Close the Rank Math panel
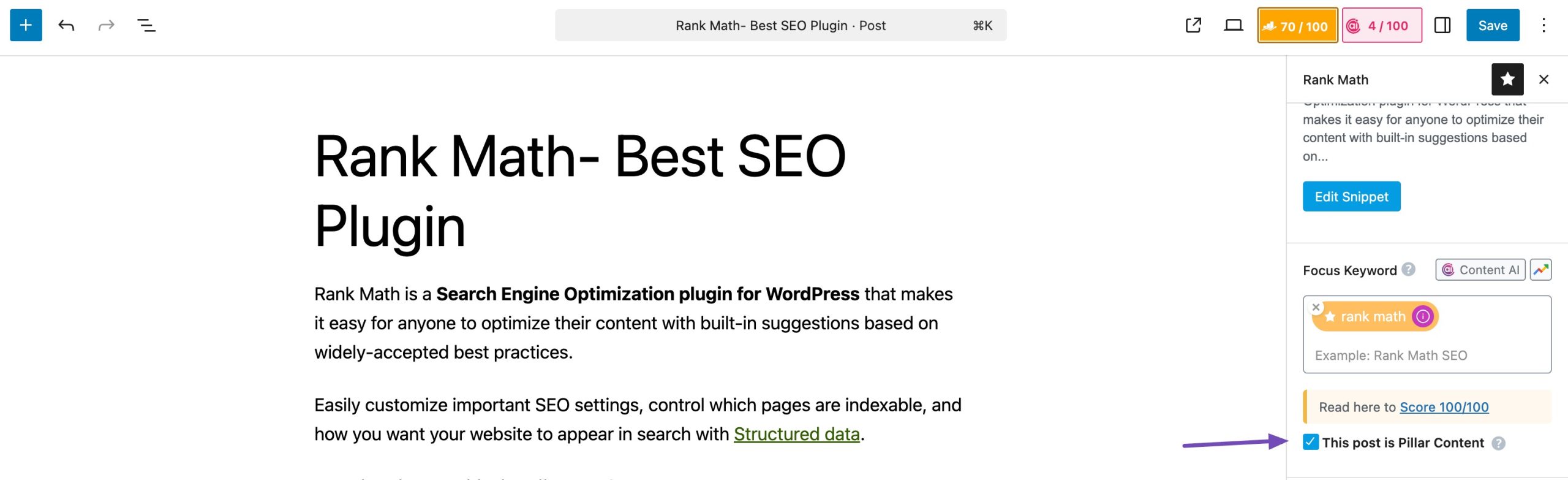 click(x=1543, y=79)
